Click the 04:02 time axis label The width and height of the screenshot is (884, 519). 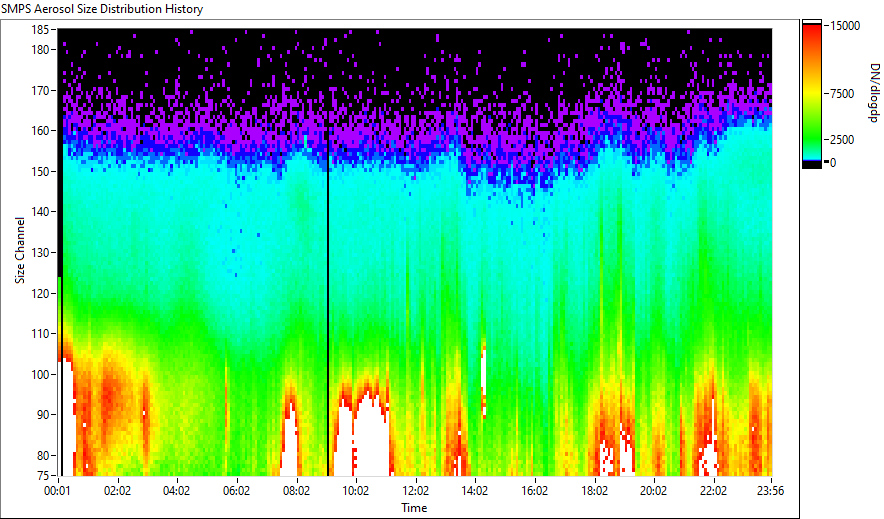[x=176, y=491]
